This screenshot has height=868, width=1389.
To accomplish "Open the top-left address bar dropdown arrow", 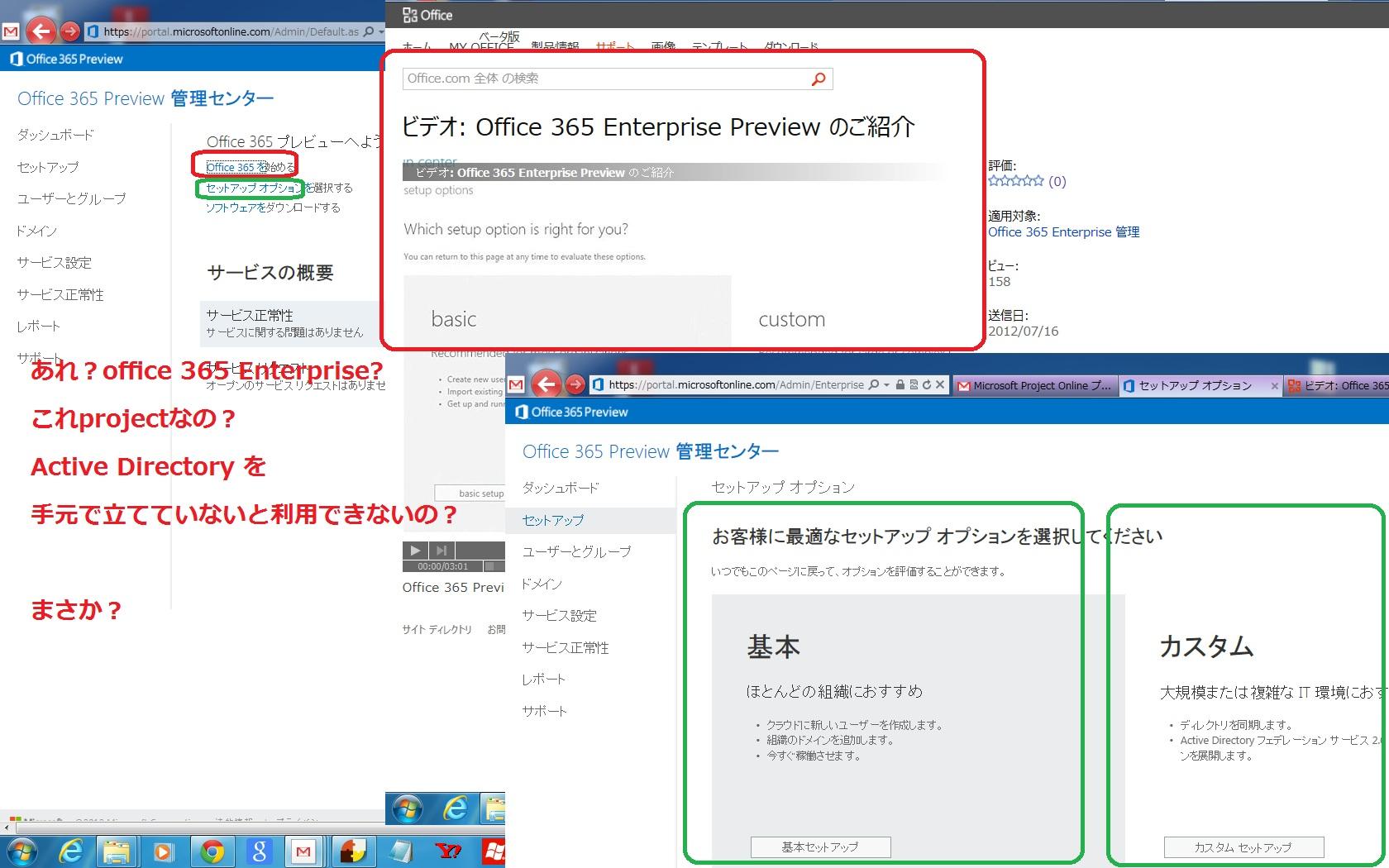I will point(380,31).
